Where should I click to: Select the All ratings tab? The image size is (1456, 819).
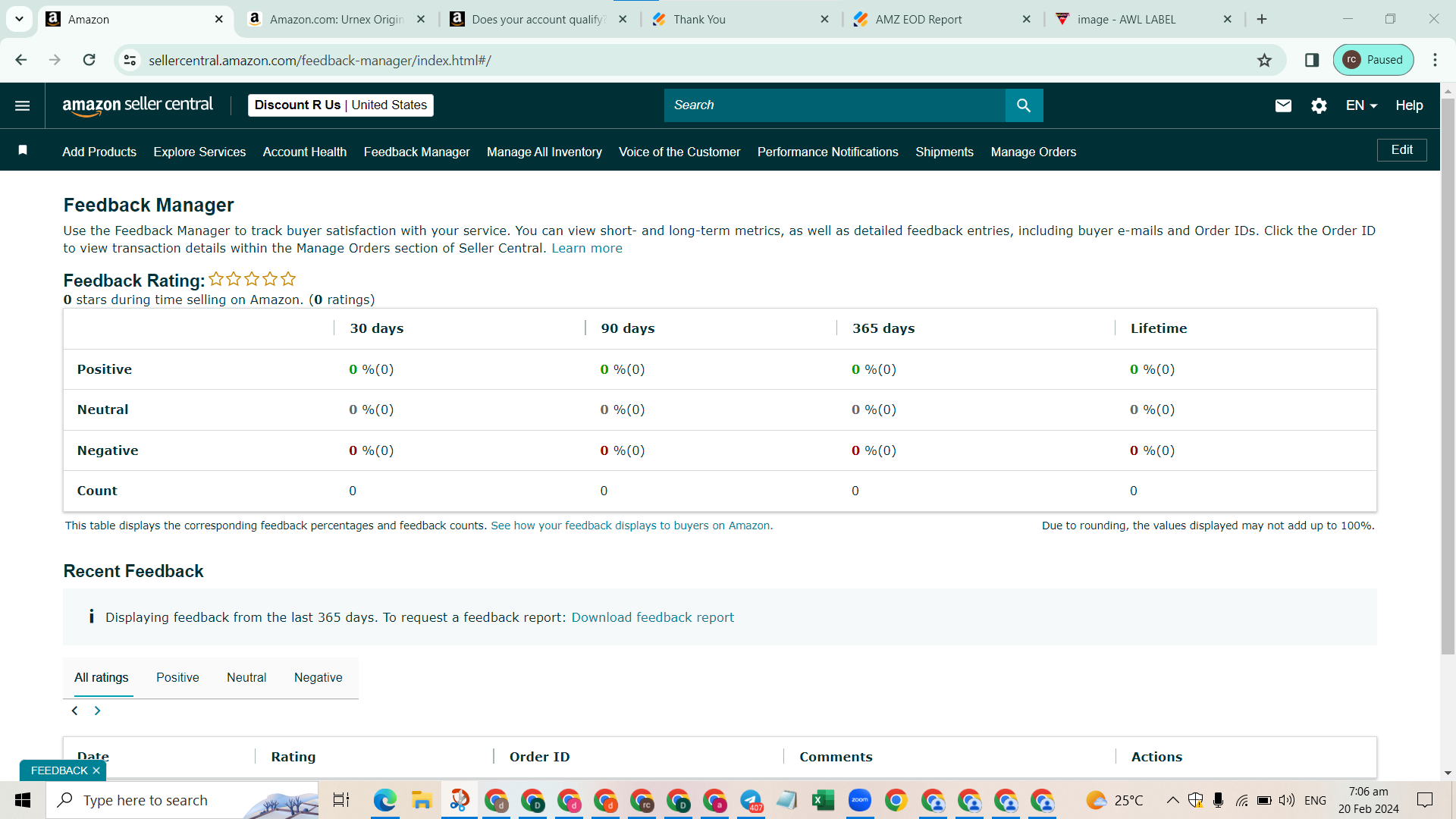coord(101,677)
